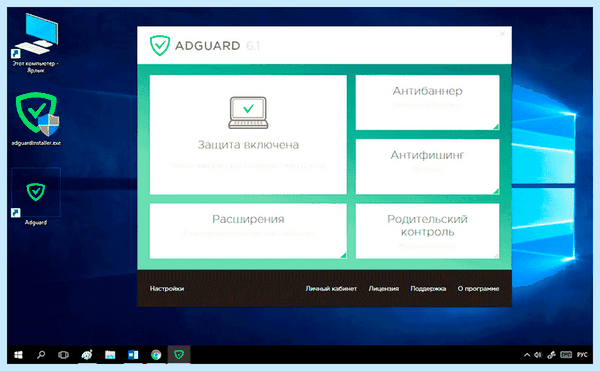The height and width of the screenshot is (371, 600).
Task: Open О программе link
Action: 478,288
